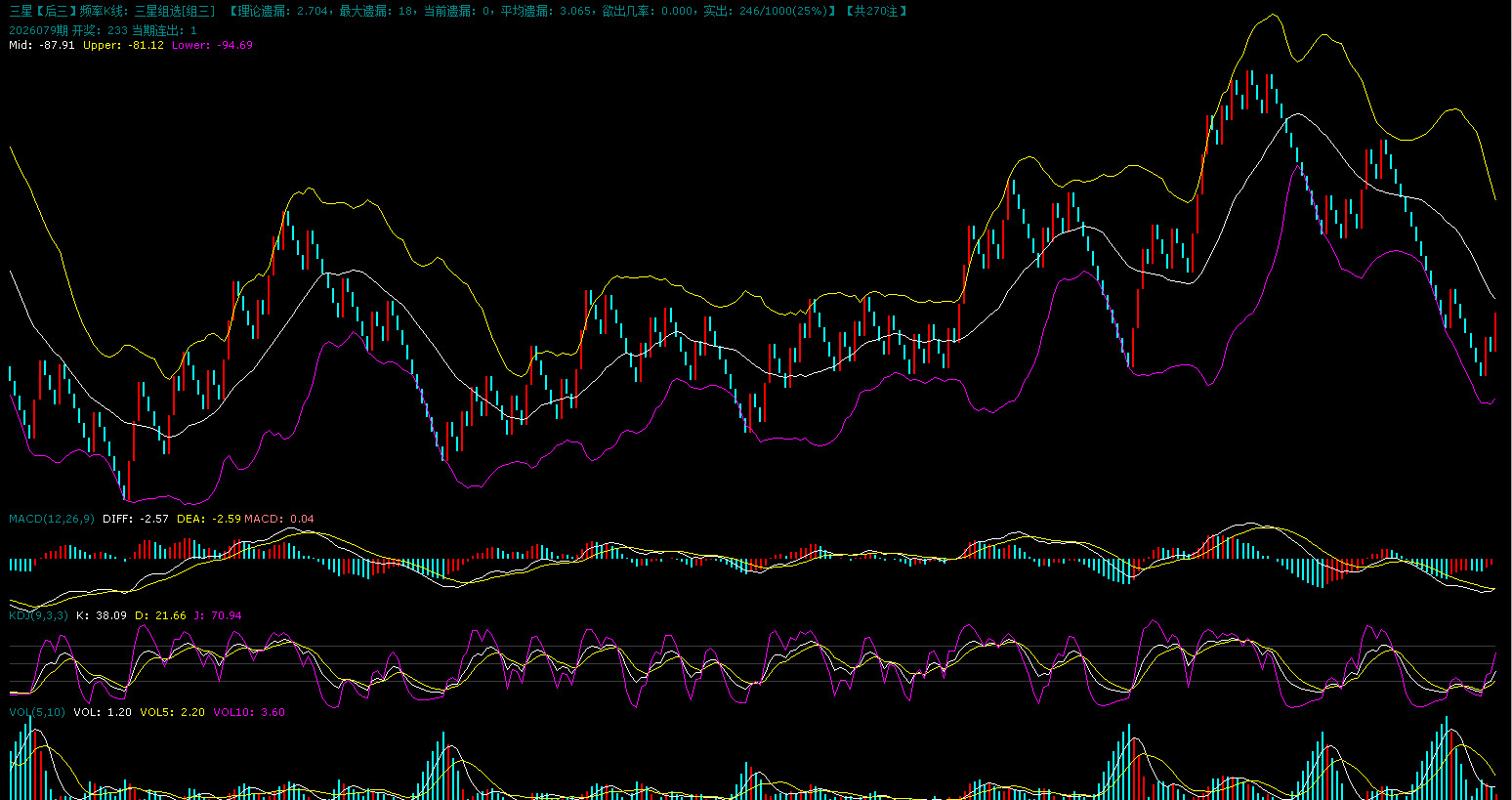Click the VOL5: 2.20 average label
The height and width of the screenshot is (800, 1512).
173,712
